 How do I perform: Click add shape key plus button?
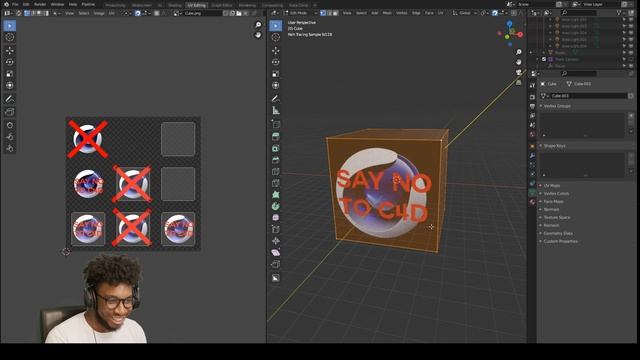(x=631, y=156)
